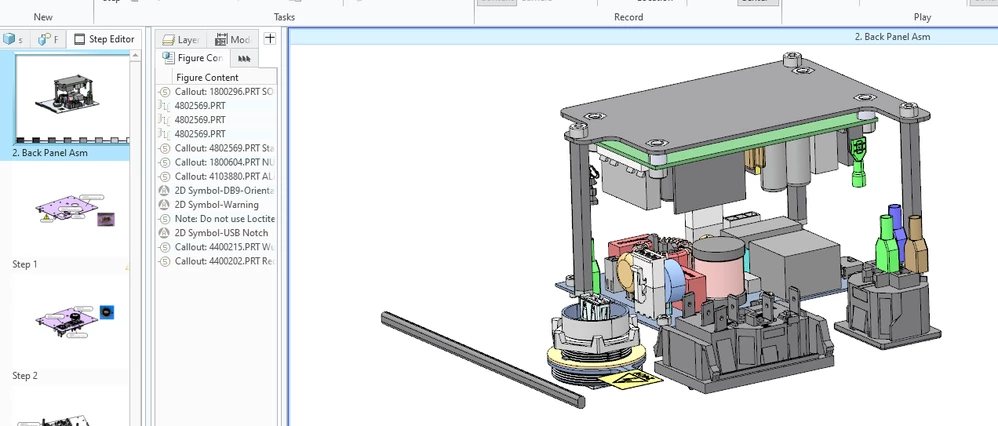Click note icon beside Do not use Loctite
This screenshot has height=426, width=998.
[x=164, y=218]
